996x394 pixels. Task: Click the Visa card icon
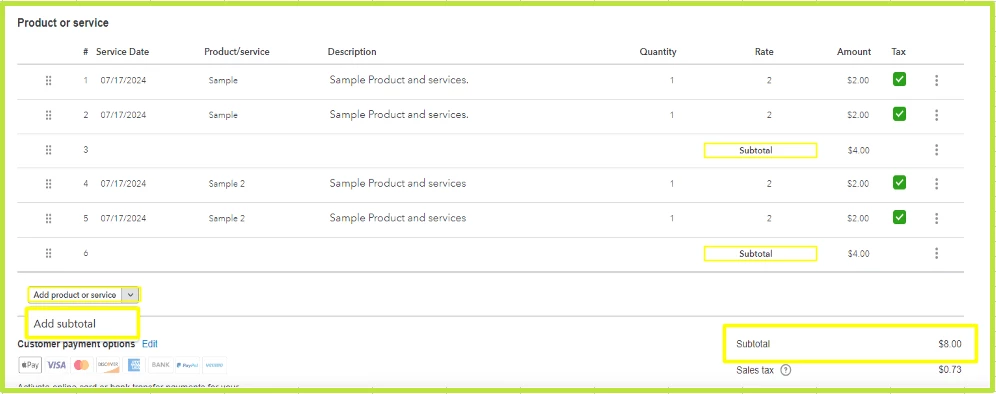[57, 365]
